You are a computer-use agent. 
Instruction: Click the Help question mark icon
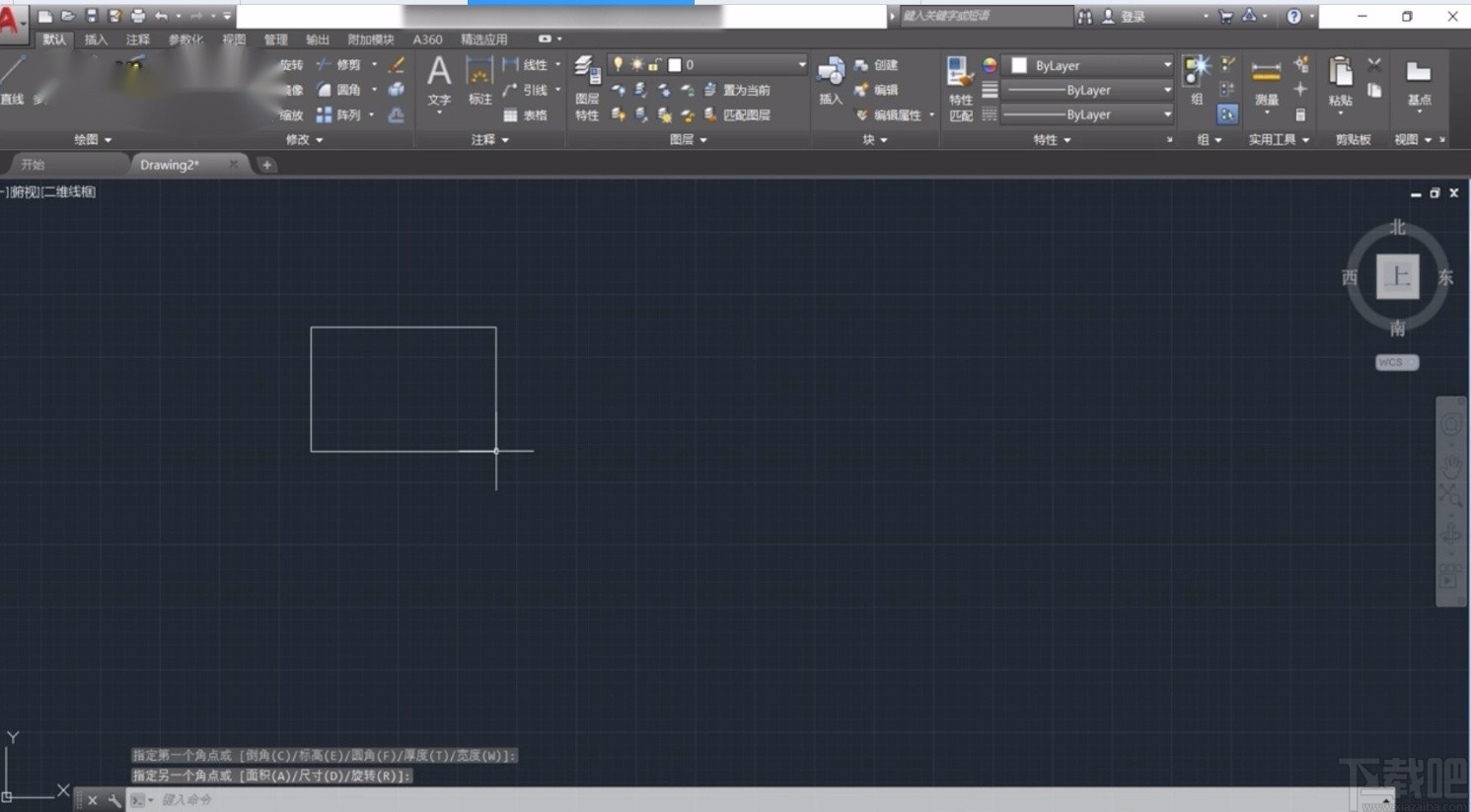click(1293, 17)
